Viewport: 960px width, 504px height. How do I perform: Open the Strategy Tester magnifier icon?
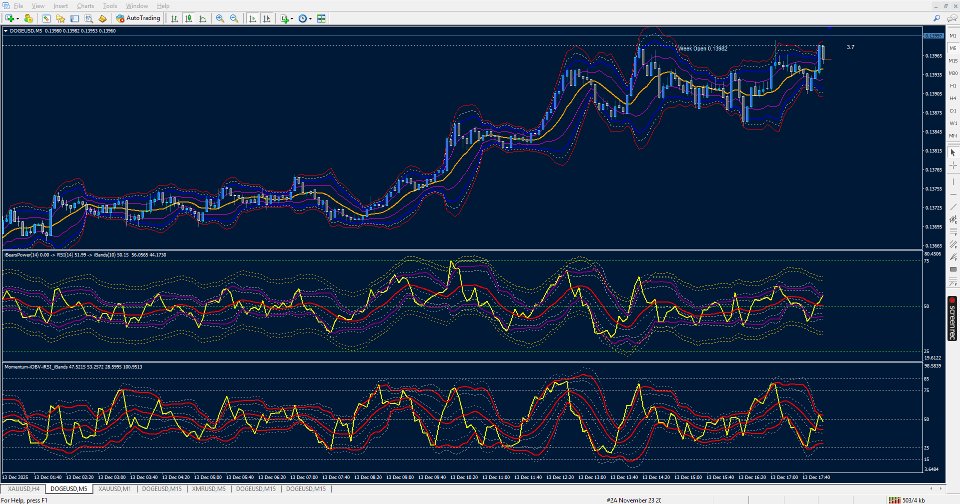point(88,18)
